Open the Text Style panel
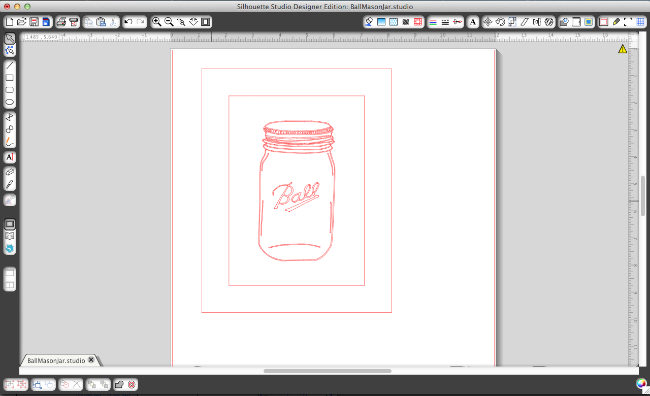The image size is (650, 396). click(x=473, y=22)
